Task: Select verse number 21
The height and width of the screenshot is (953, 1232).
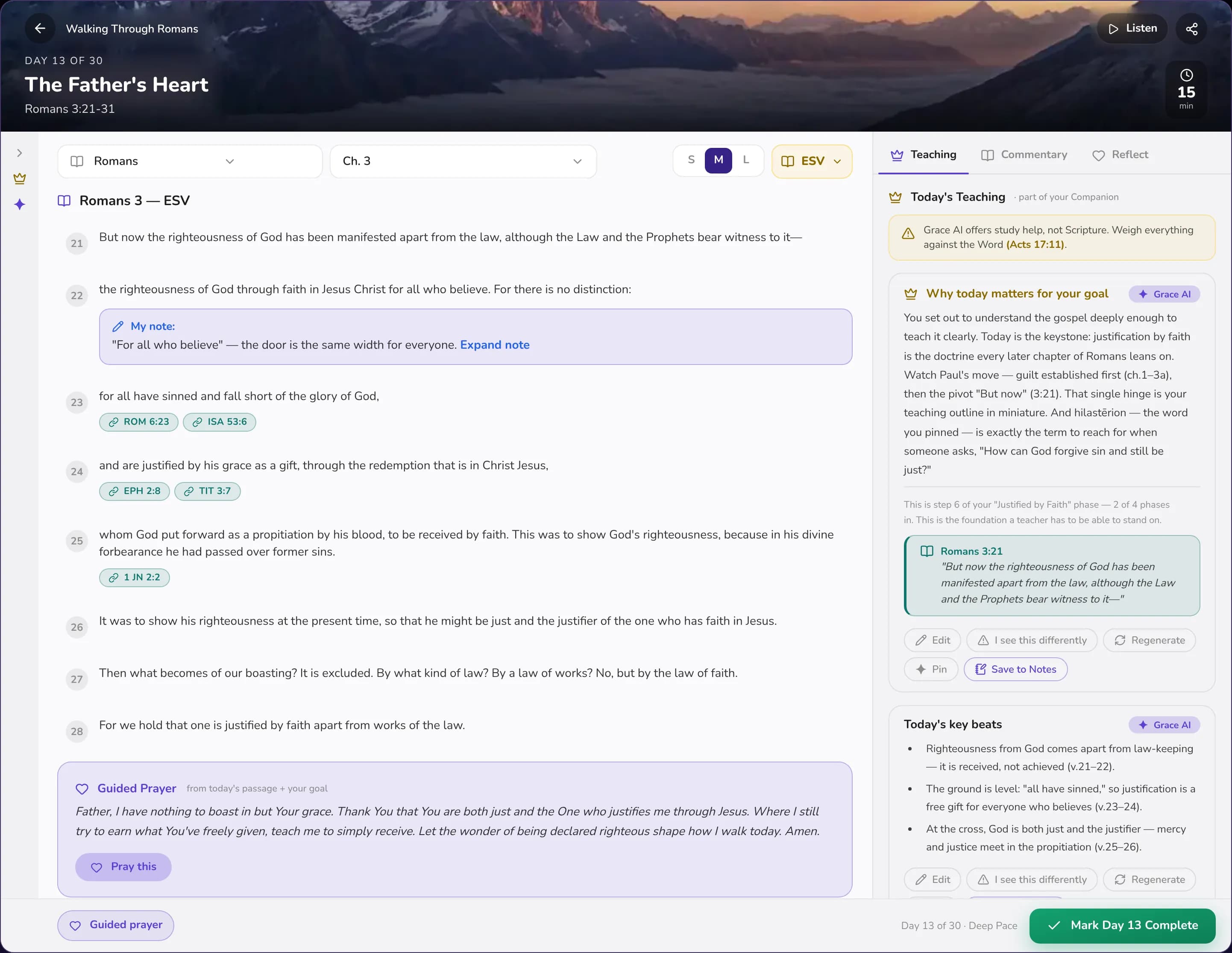Action: pos(77,244)
